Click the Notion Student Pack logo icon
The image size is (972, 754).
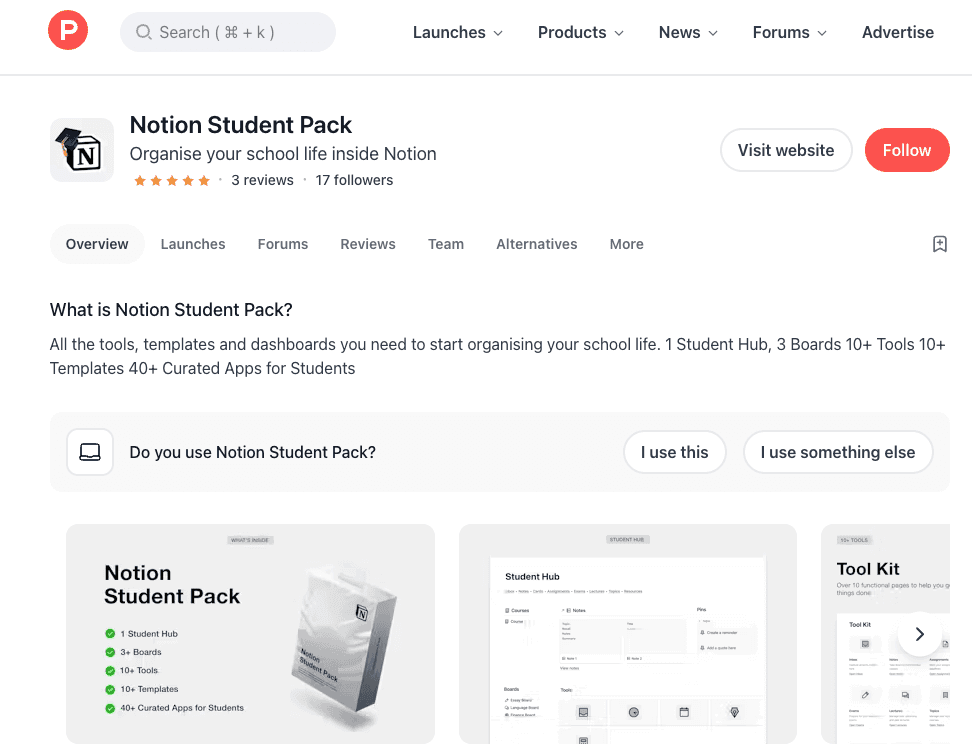pyautogui.click(x=82, y=150)
